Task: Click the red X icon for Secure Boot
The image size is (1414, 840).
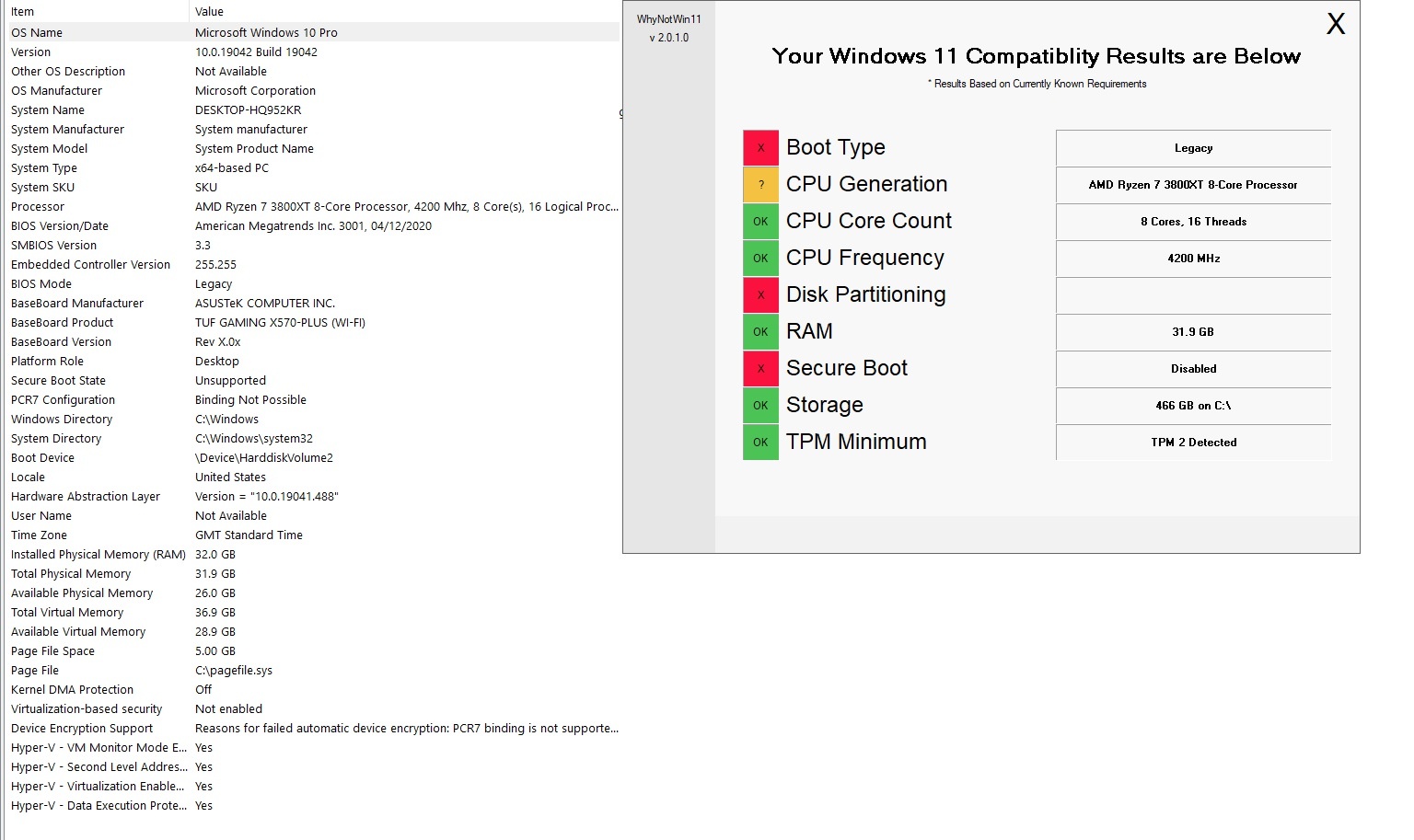Action: [760, 368]
